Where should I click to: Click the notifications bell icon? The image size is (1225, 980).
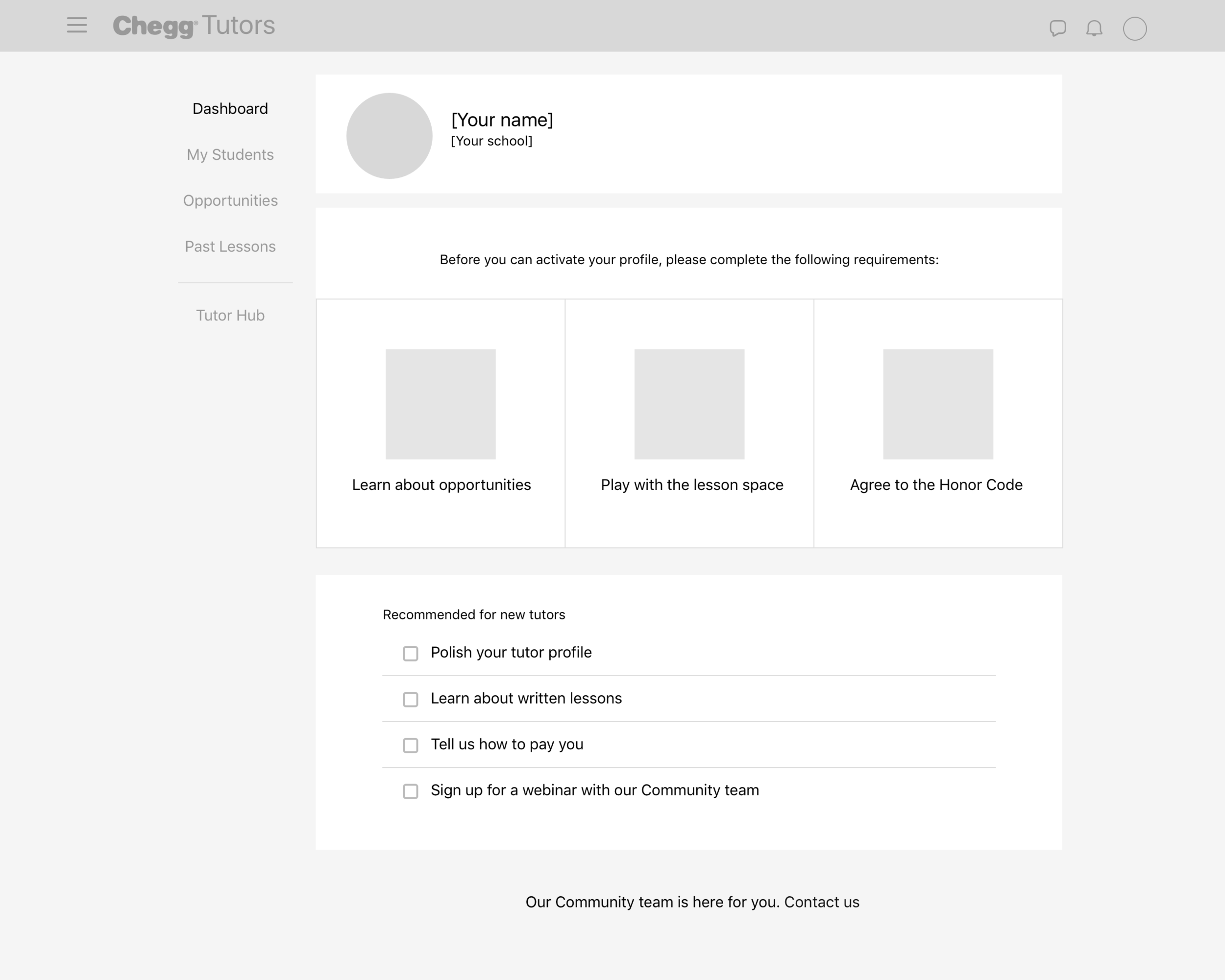pyautogui.click(x=1094, y=28)
